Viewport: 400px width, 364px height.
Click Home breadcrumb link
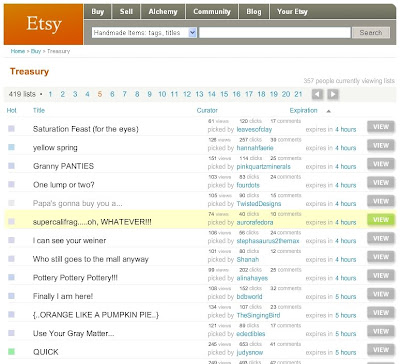pyautogui.click(x=18, y=51)
